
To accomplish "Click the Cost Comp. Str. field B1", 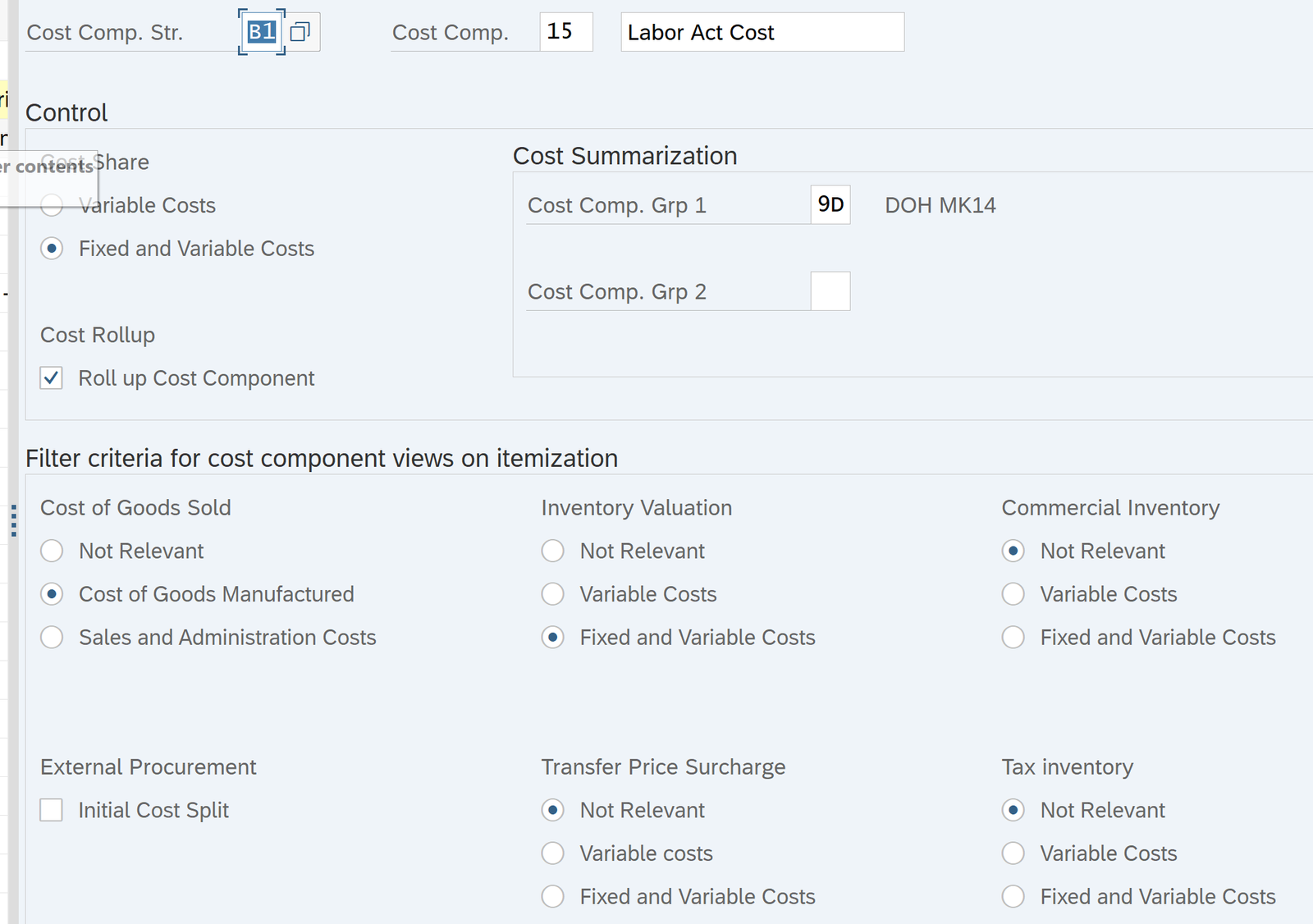I will coord(261,32).
